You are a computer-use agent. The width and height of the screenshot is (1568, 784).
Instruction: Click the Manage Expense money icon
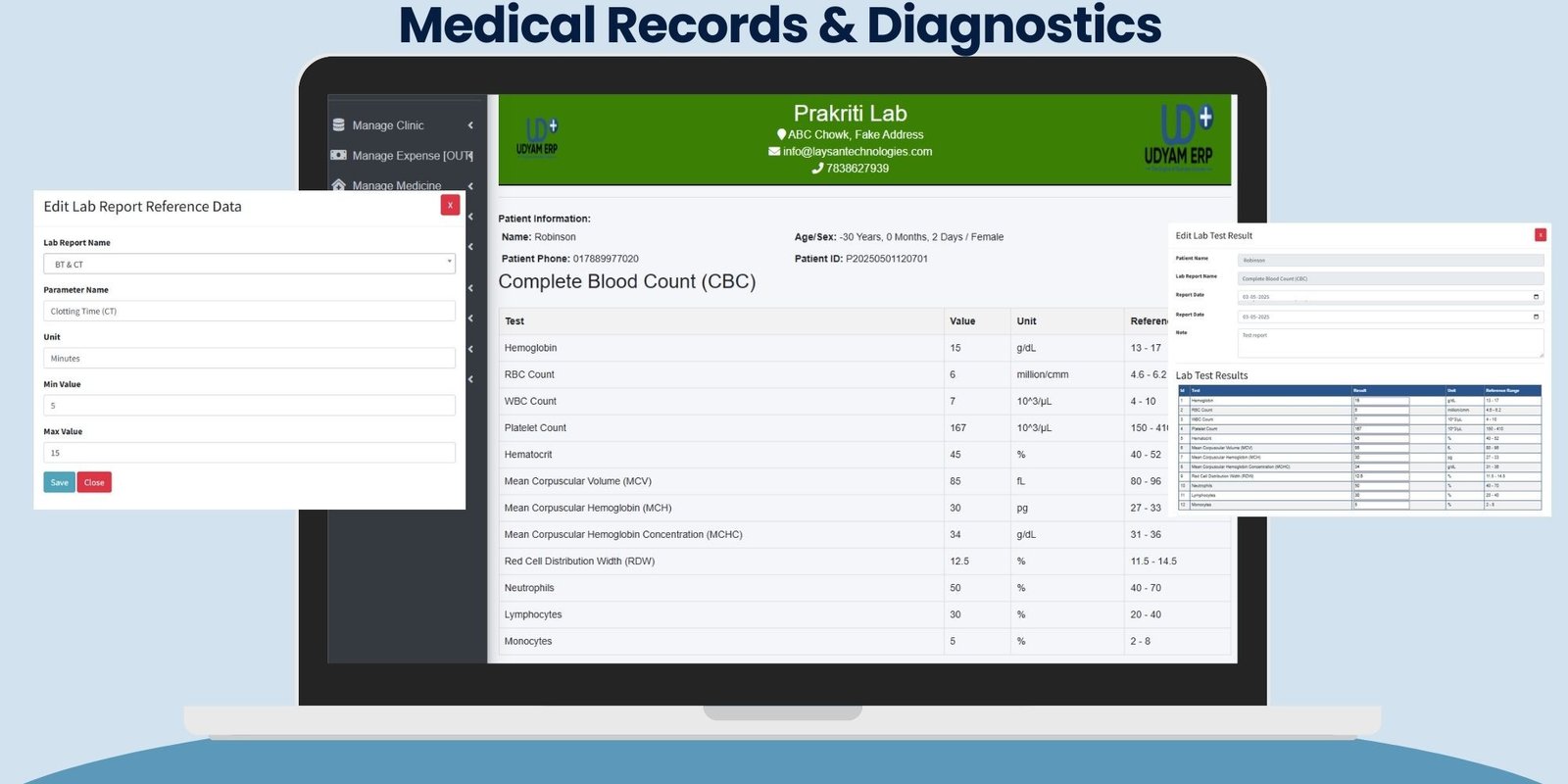[x=339, y=155]
